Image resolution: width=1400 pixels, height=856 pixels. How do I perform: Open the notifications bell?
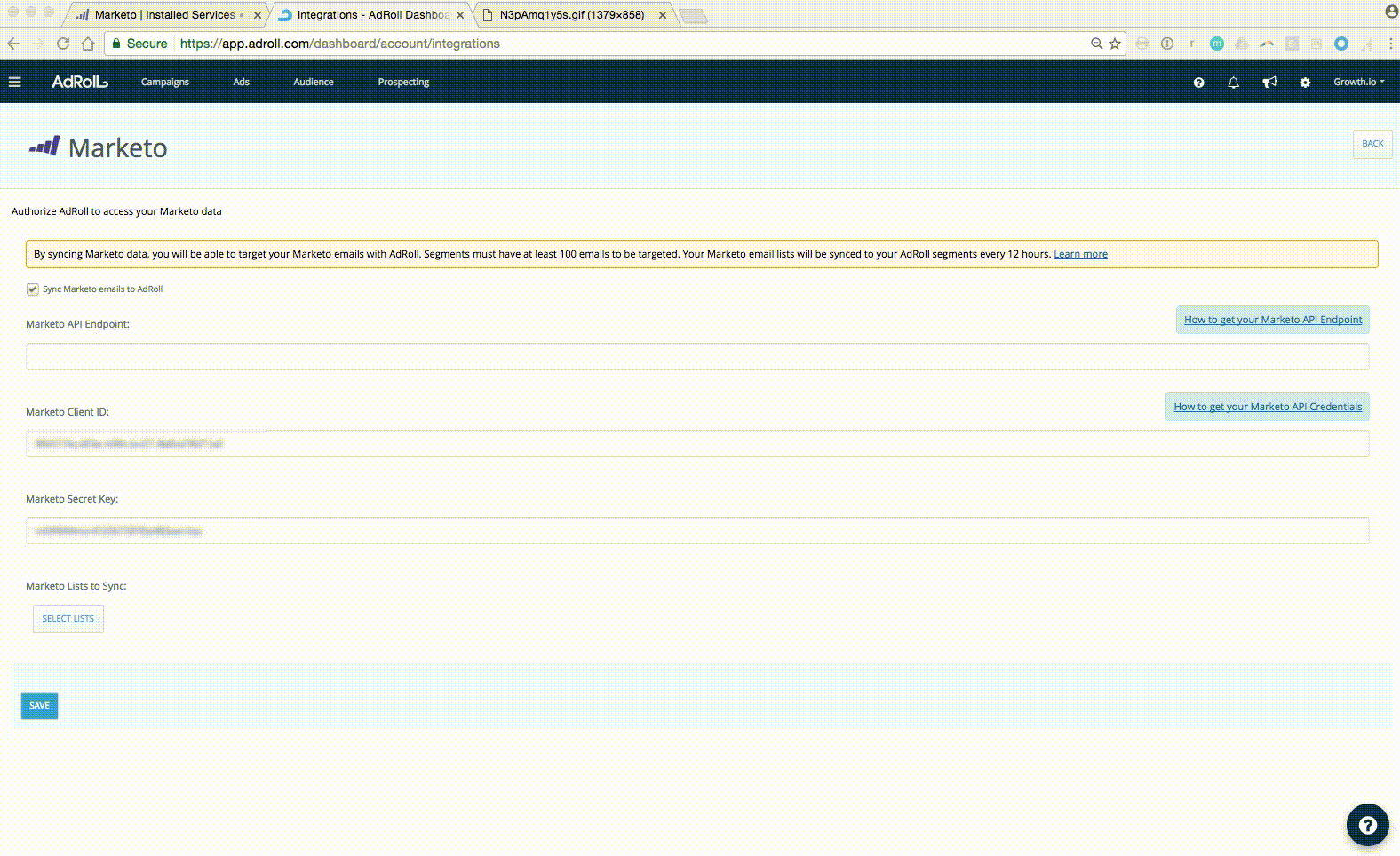[x=1233, y=83]
